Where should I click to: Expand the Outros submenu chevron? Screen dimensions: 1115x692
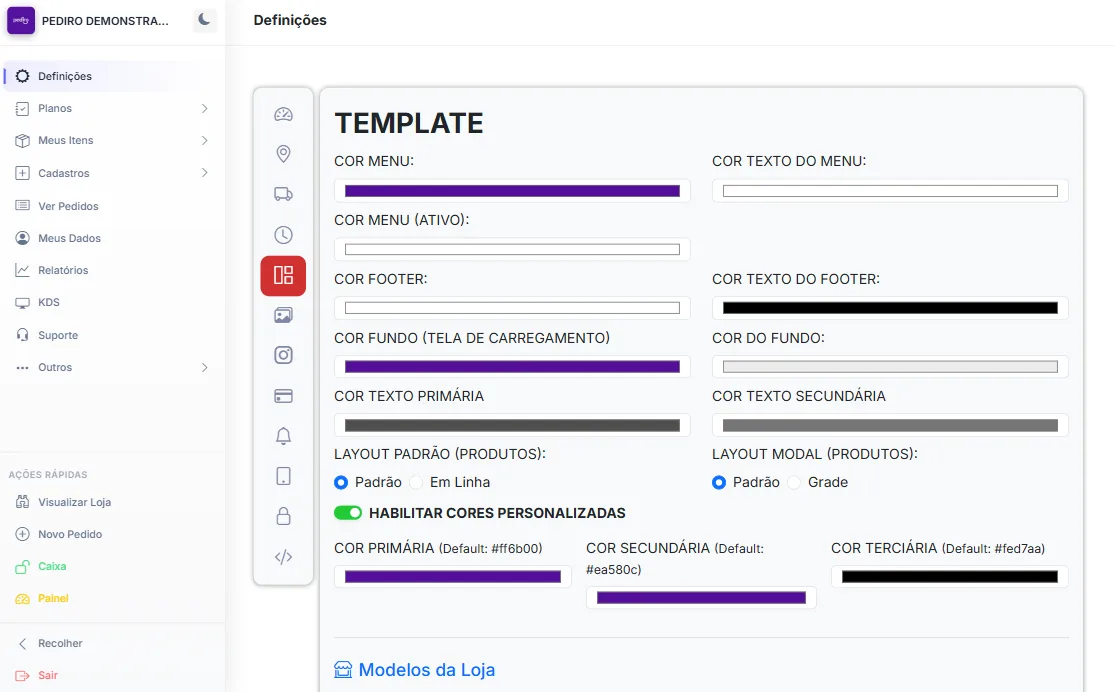[204, 368]
